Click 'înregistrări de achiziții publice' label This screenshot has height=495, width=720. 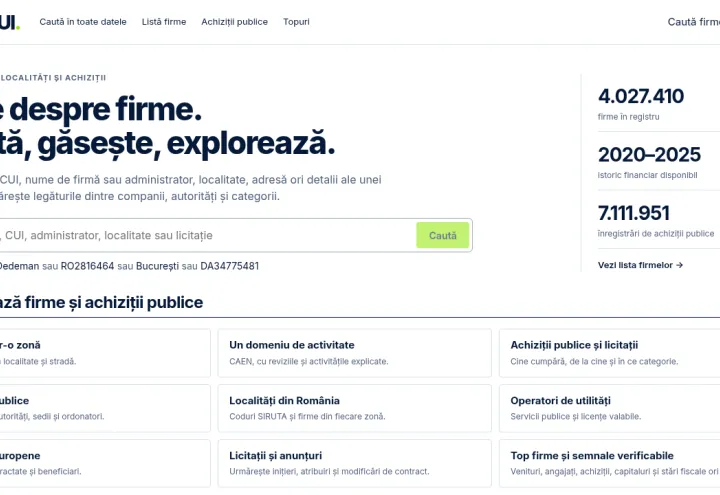[656, 234]
